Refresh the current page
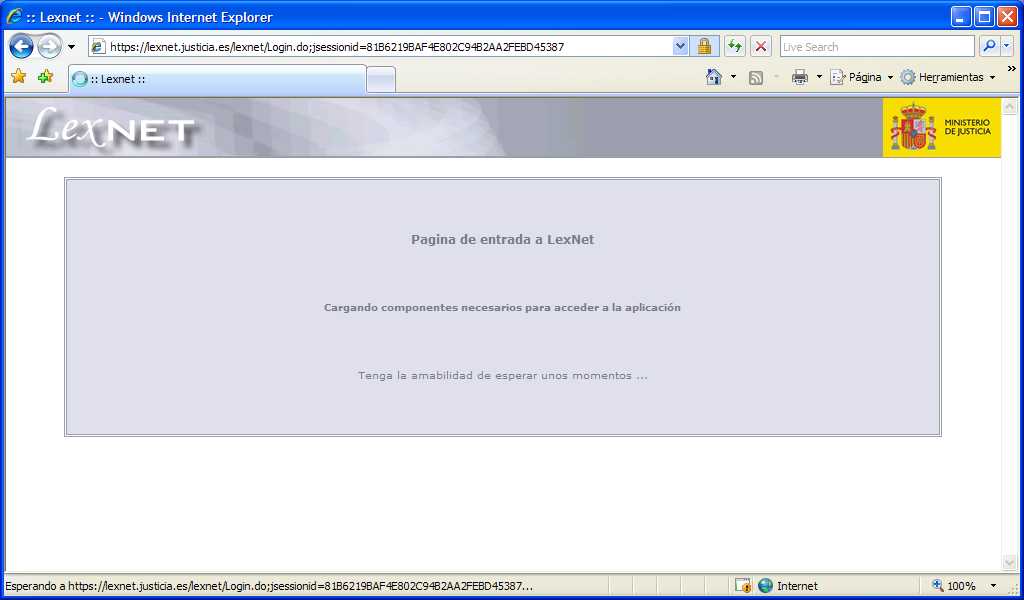1024x600 pixels. [x=733, y=45]
